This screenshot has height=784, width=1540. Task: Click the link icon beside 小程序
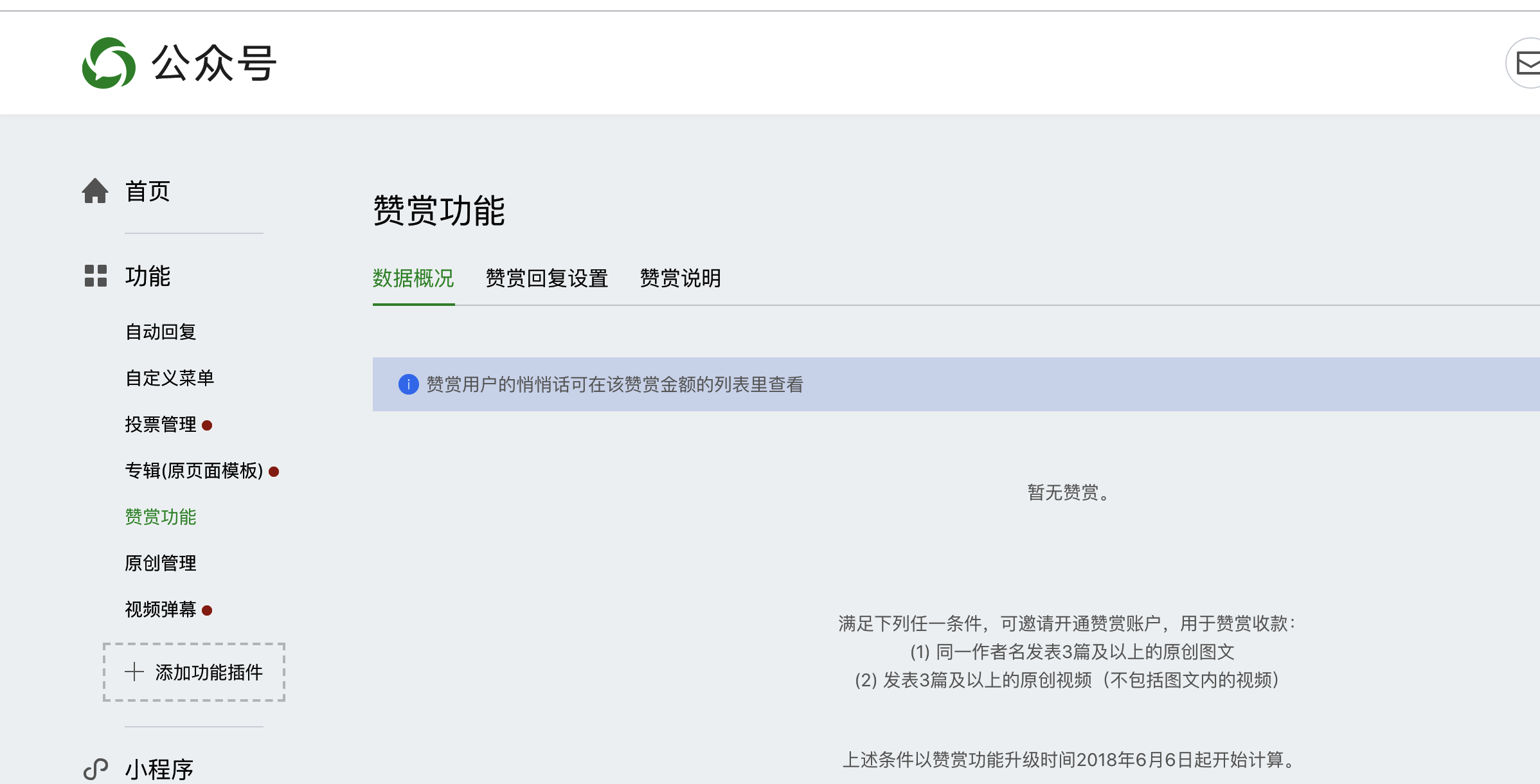(x=95, y=769)
